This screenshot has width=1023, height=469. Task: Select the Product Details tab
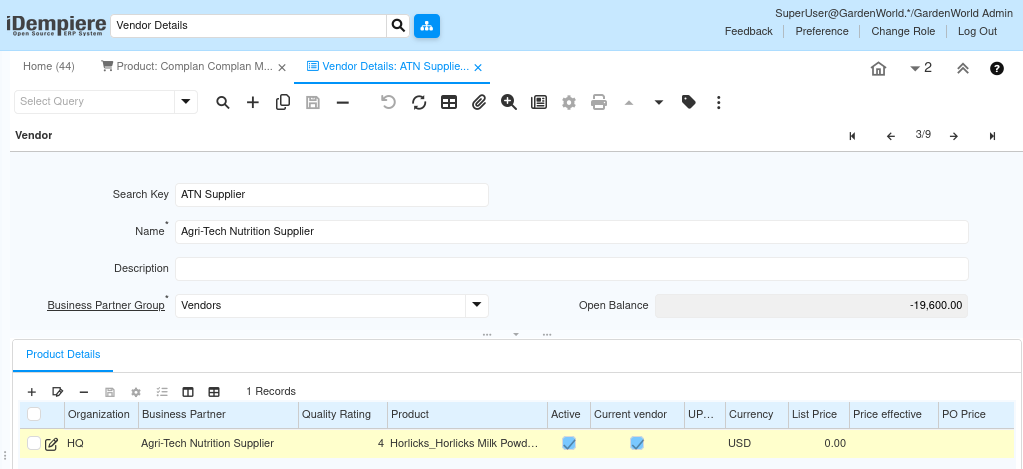63,355
